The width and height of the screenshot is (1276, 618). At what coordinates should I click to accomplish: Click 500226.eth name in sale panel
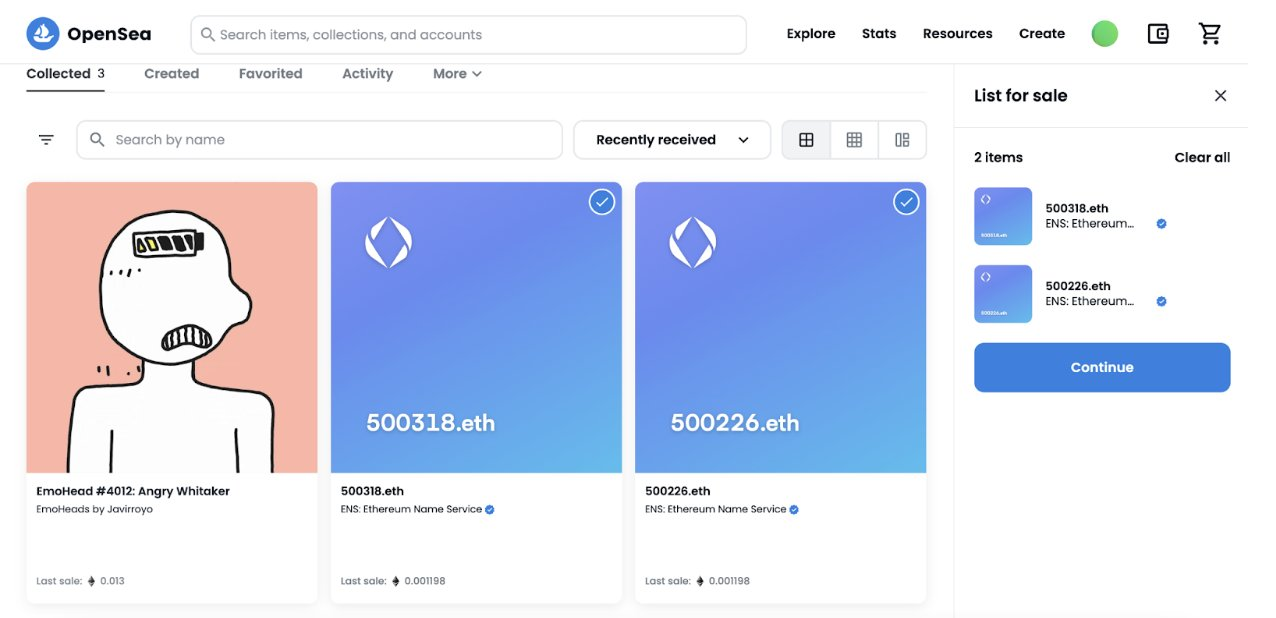point(1078,286)
